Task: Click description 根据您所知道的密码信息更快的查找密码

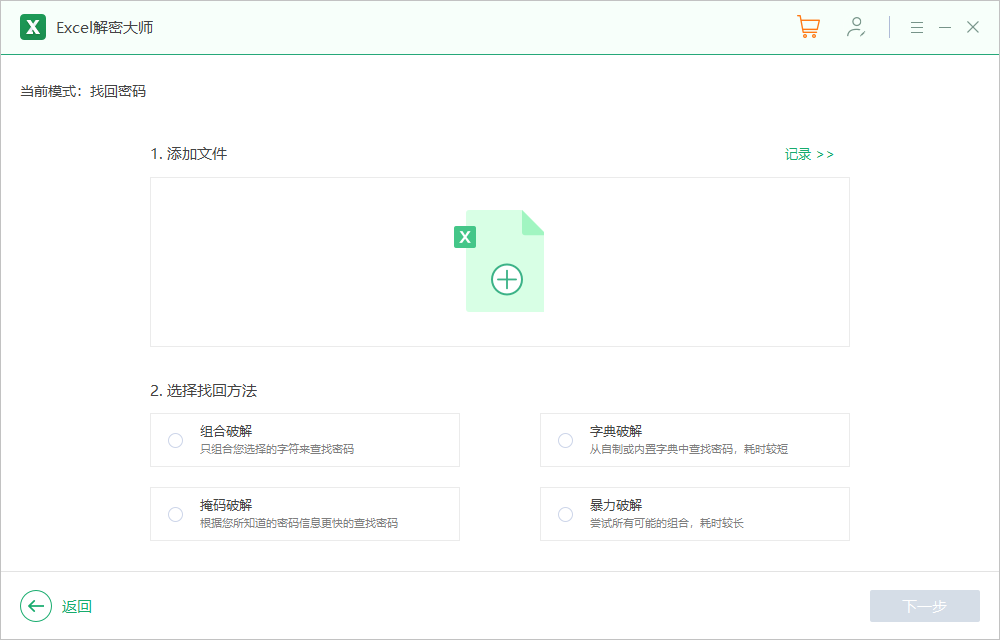Action: coord(298,523)
